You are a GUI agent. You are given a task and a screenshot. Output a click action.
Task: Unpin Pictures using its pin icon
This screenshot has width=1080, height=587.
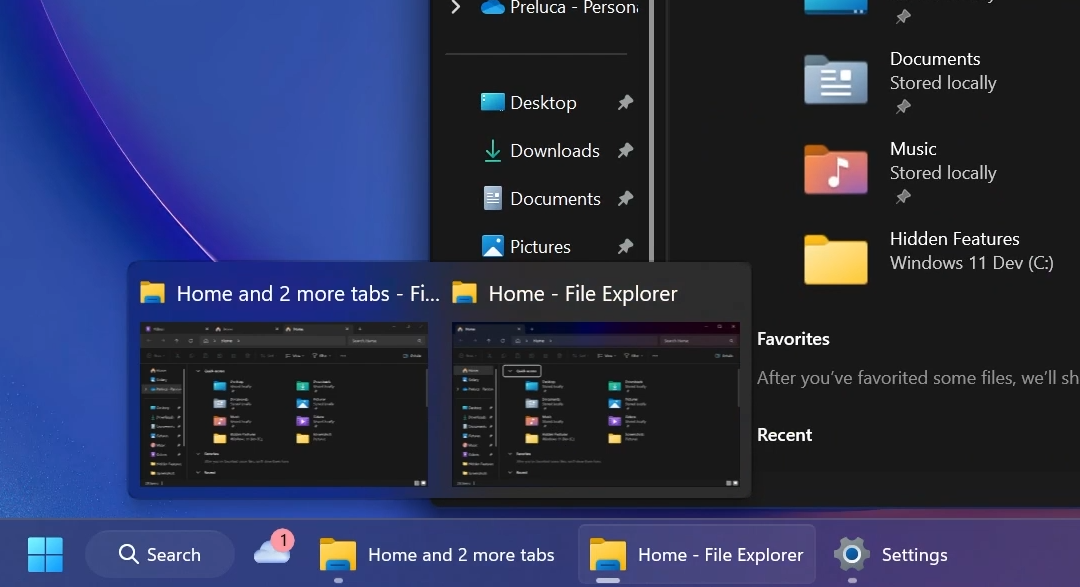point(626,246)
